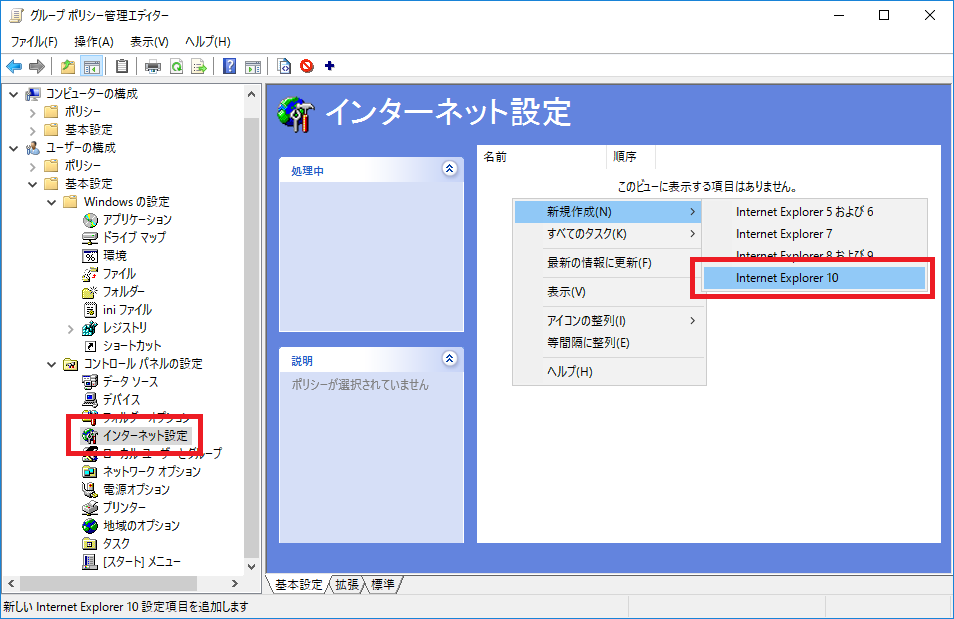Click the Up one level folder icon
This screenshot has width=954, height=619.
(68, 66)
